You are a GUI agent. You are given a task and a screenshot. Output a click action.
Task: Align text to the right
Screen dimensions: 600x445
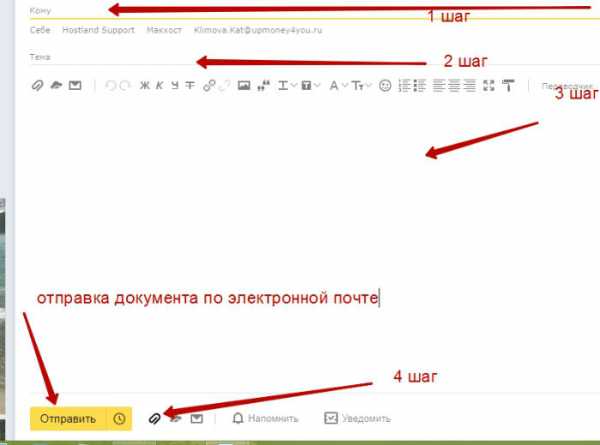[x=469, y=85]
